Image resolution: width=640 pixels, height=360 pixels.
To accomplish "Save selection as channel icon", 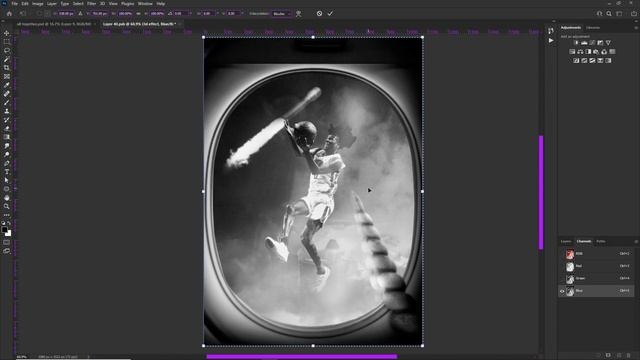I will tap(608, 356).
